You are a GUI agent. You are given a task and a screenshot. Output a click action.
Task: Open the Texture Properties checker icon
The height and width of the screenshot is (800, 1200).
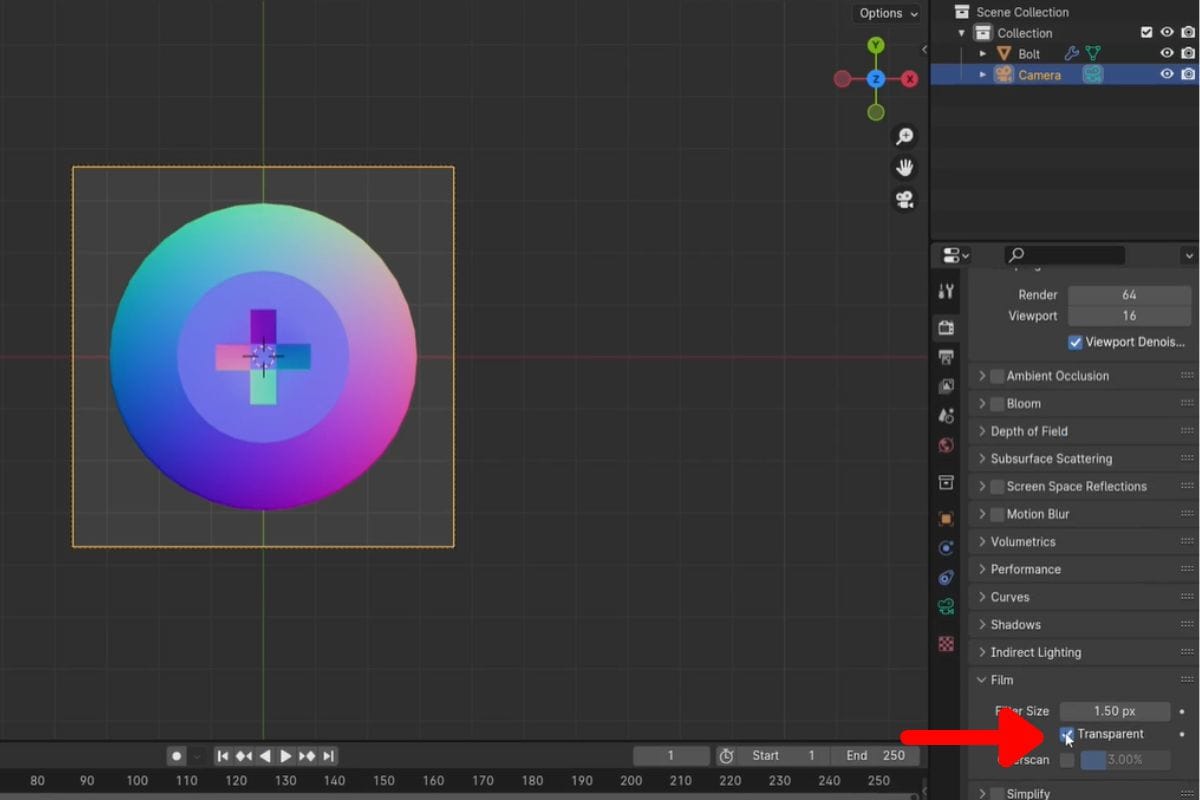(946, 644)
